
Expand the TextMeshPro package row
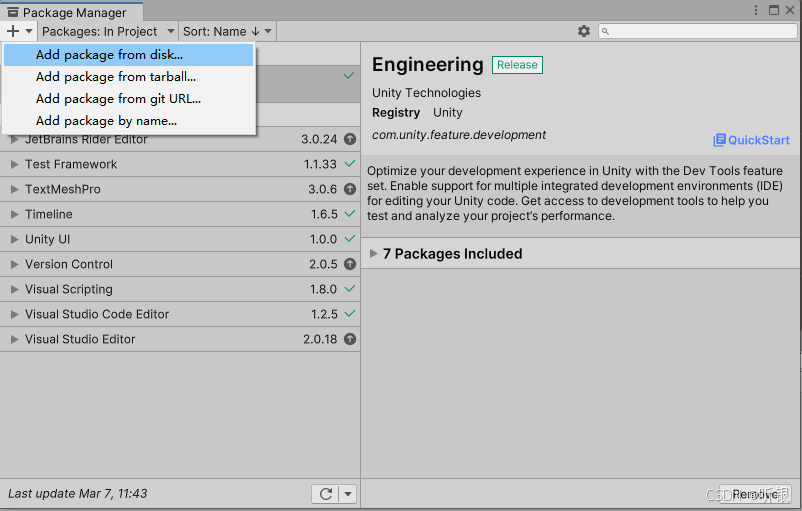(14, 189)
